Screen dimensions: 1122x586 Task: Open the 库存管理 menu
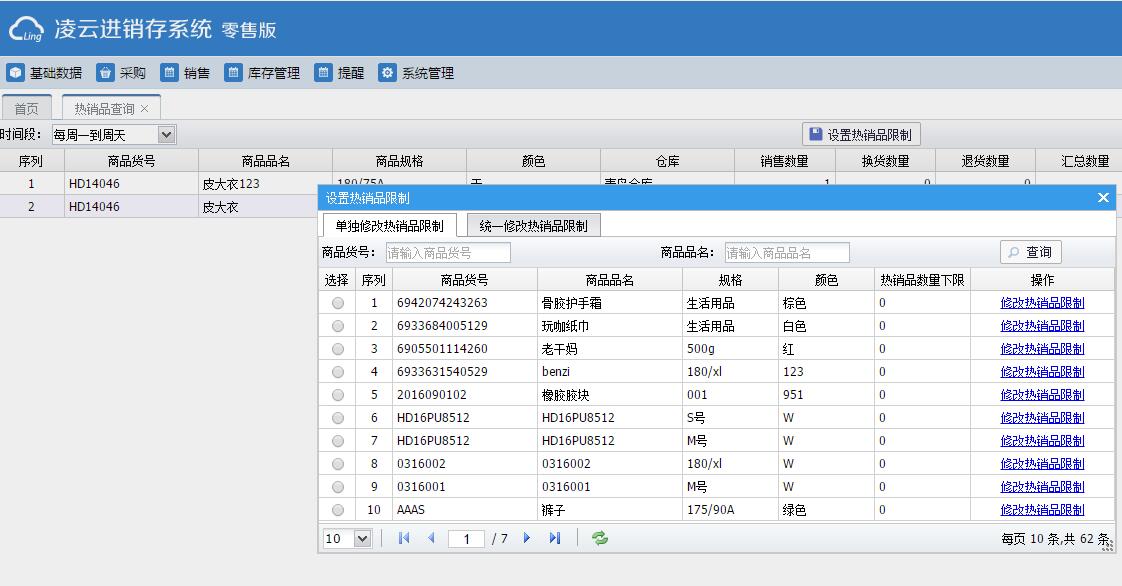(x=262, y=73)
